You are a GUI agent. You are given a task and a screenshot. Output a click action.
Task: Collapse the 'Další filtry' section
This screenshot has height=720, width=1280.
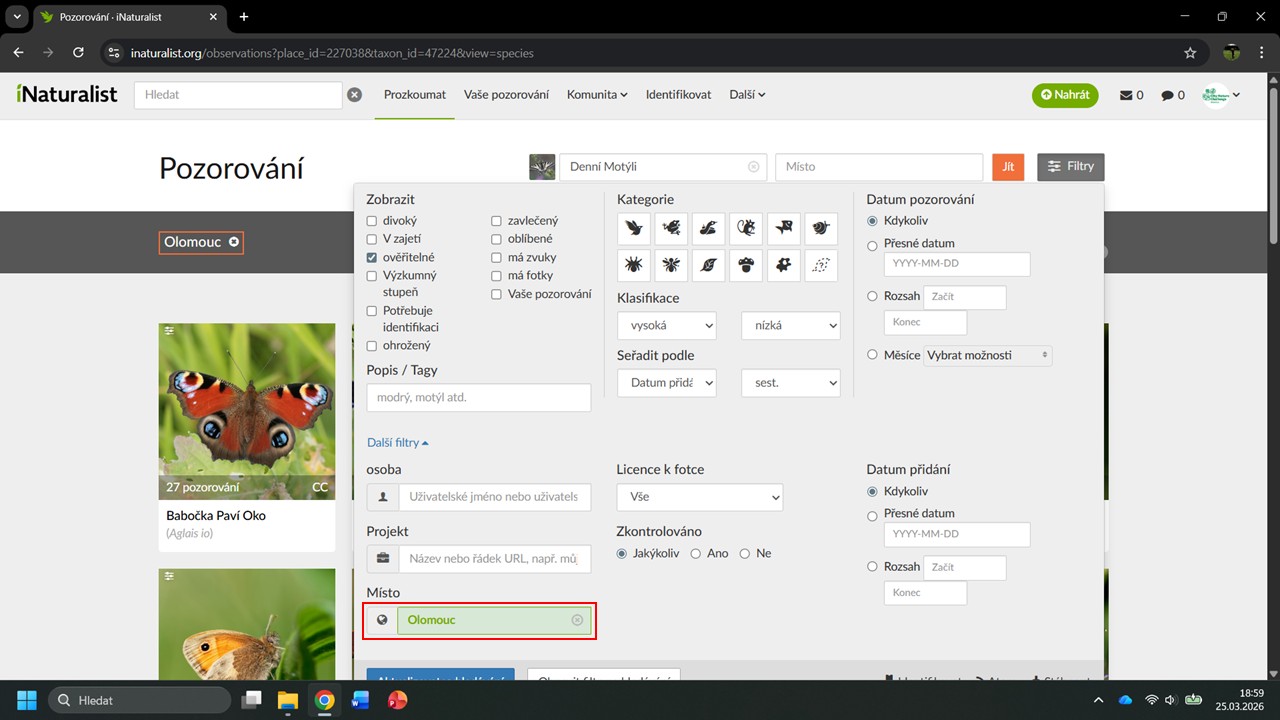point(398,442)
